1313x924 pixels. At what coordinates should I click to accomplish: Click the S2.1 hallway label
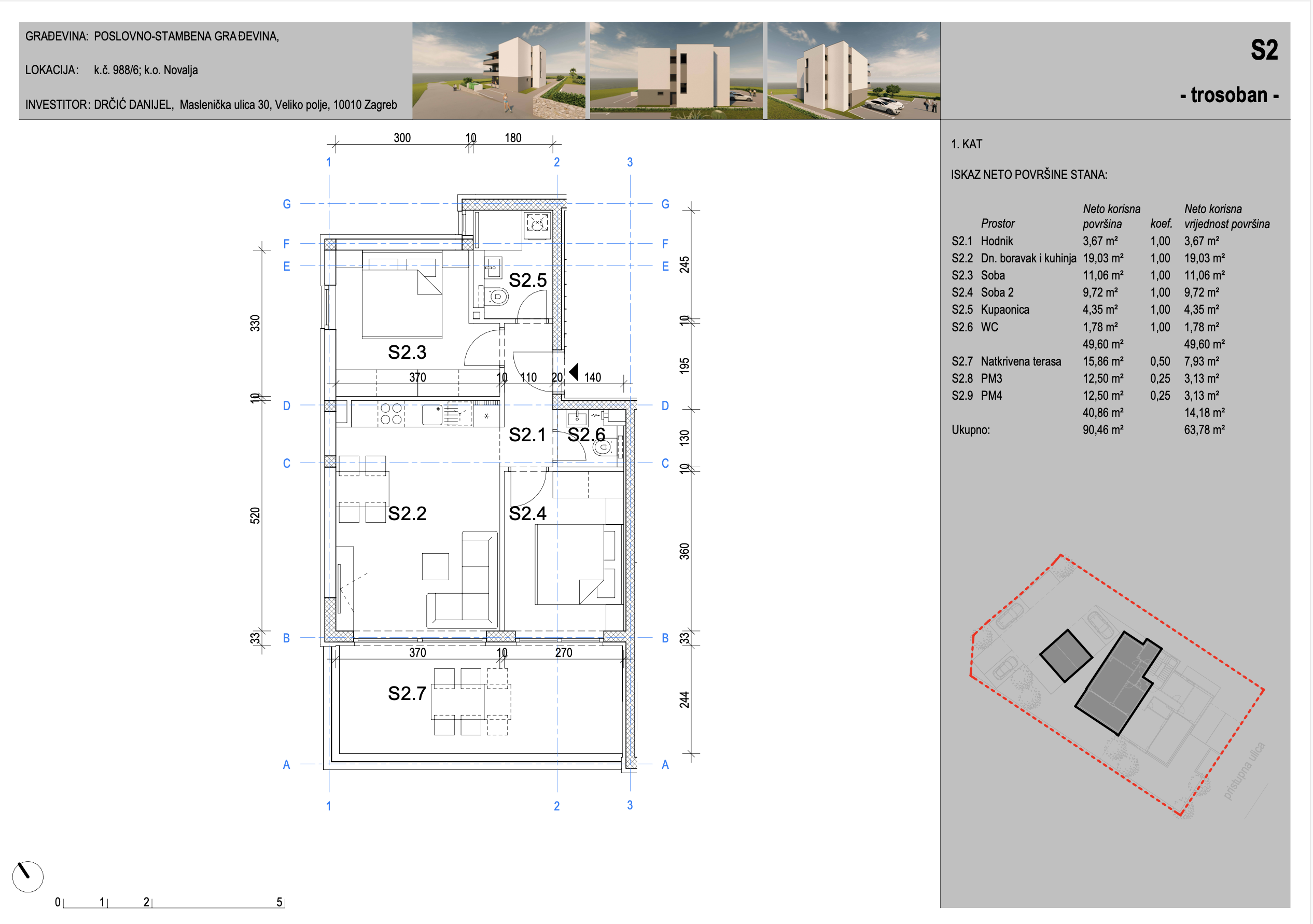pyautogui.click(x=527, y=435)
